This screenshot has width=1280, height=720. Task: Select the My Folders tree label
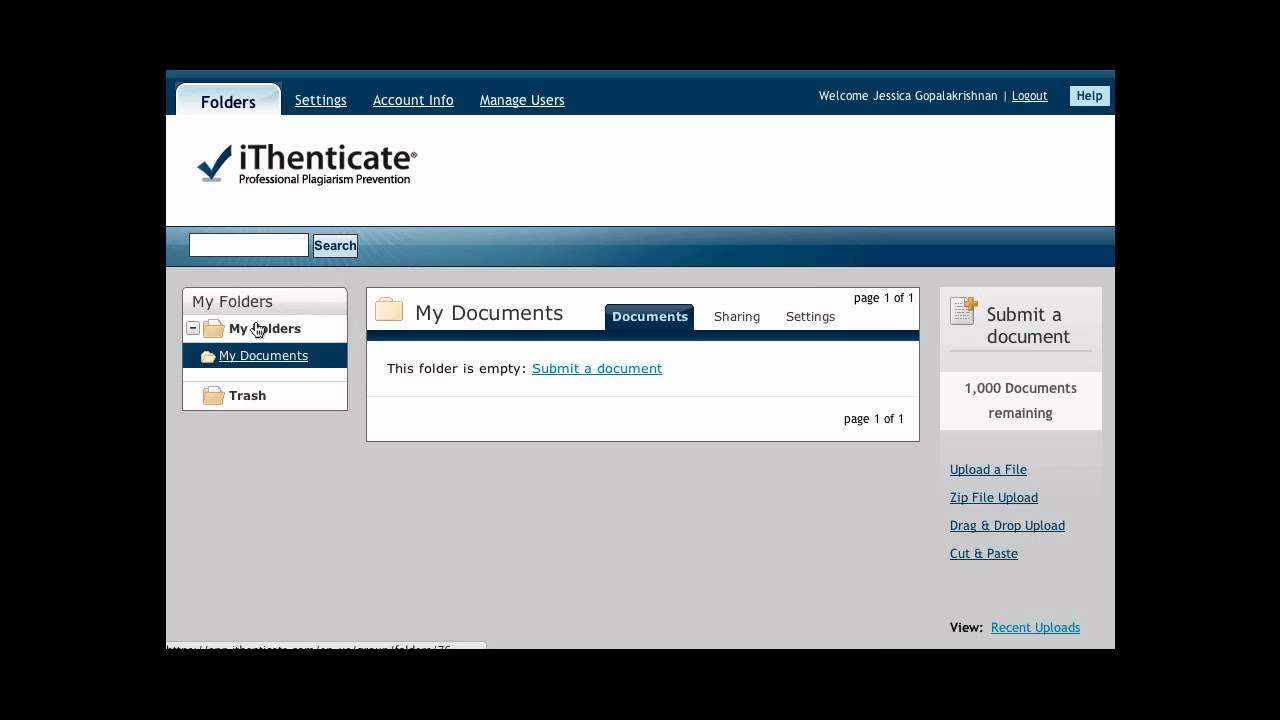pyautogui.click(x=265, y=329)
